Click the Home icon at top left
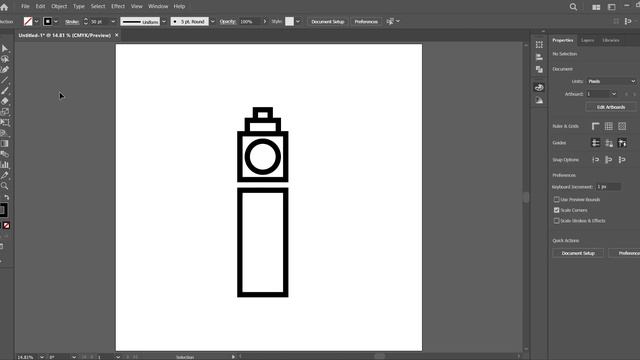Image resolution: width=640 pixels, height=360 pixels. pos(4,7)
